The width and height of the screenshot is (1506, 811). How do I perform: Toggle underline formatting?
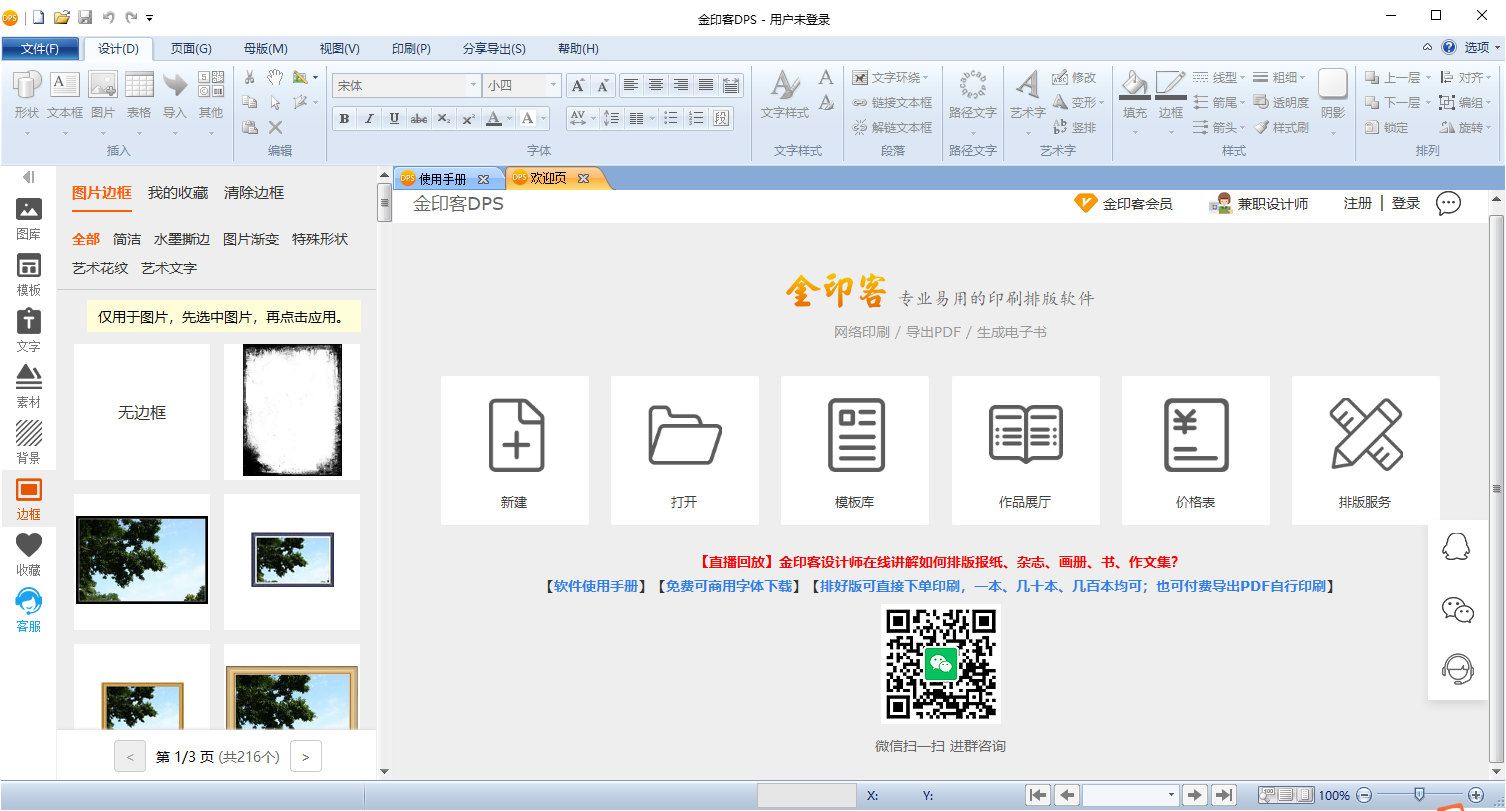pos(393,118)
